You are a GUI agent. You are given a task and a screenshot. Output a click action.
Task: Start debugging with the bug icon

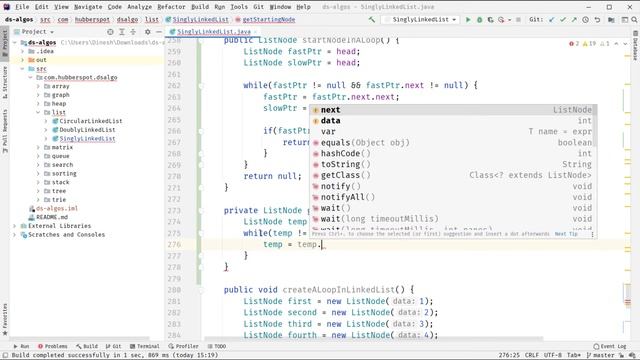(x=480, y=20)
